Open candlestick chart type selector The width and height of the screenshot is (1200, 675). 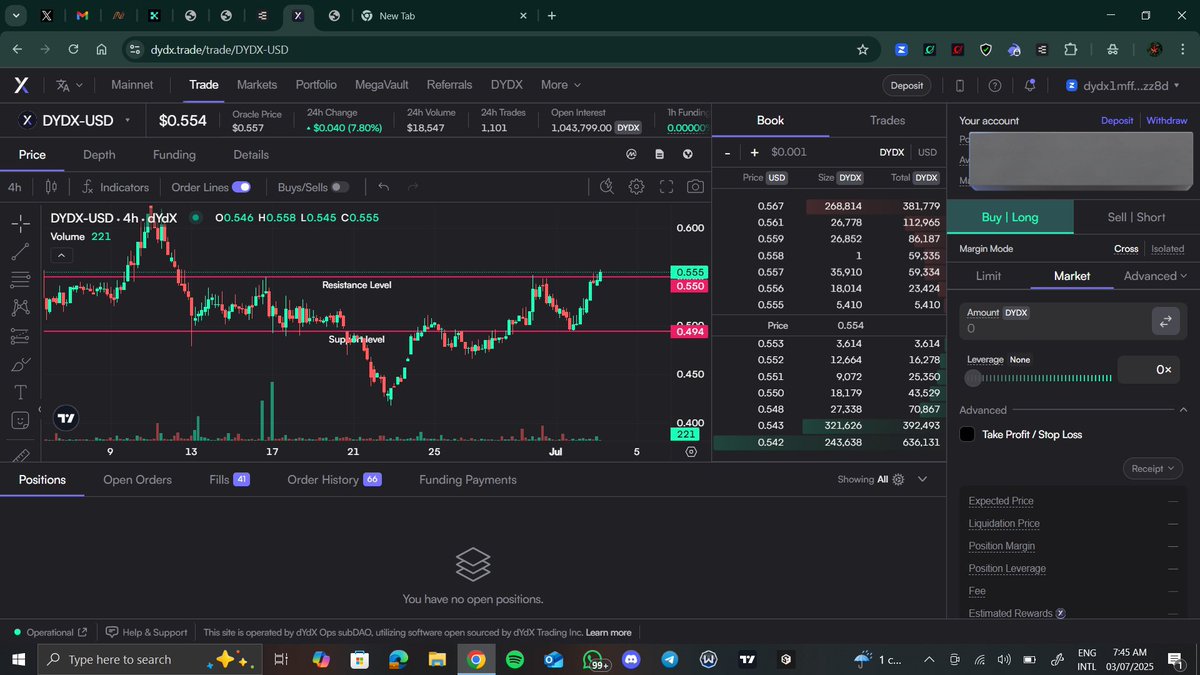pos(51,187)
